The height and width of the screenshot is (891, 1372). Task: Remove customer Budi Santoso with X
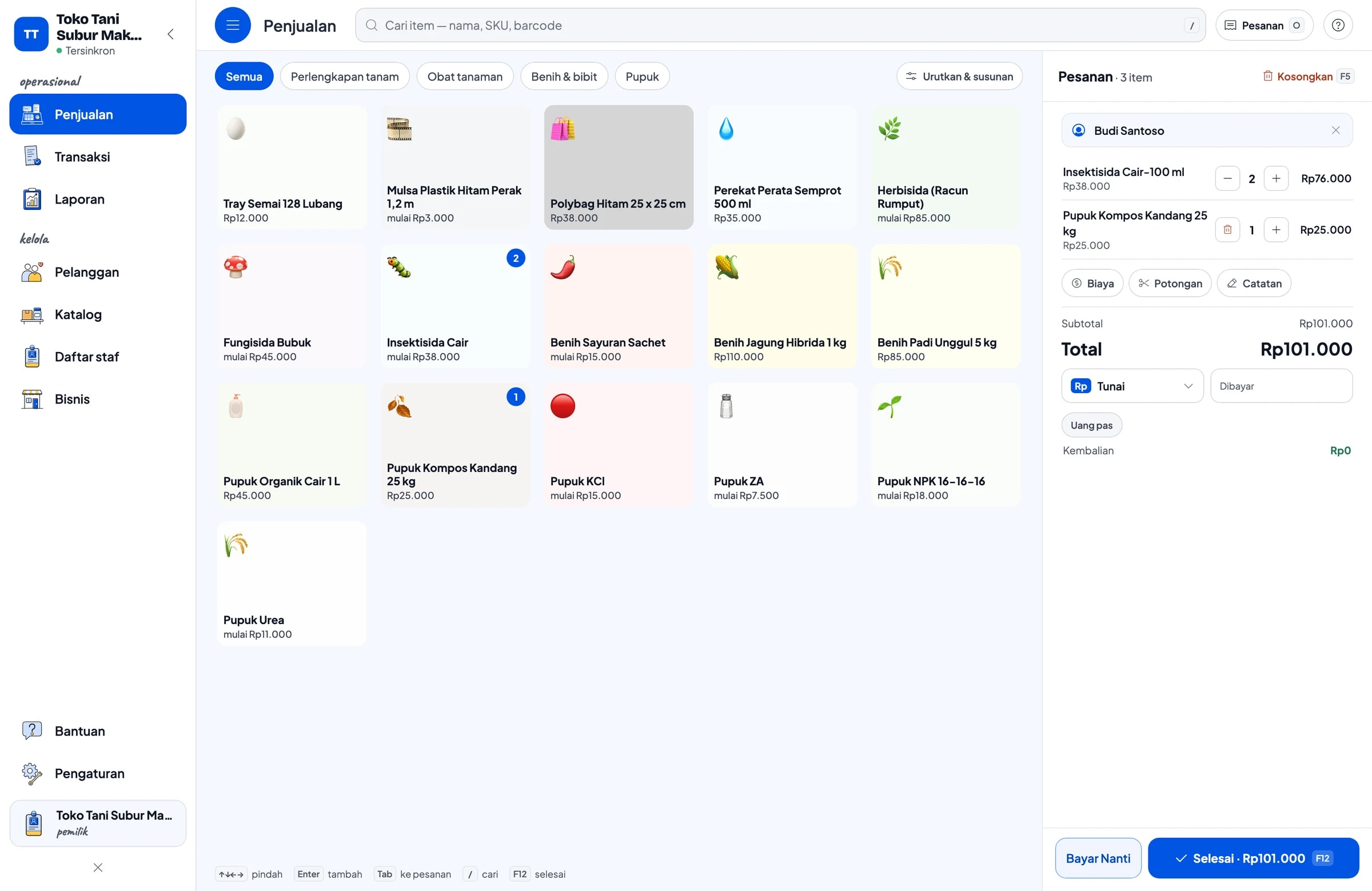pyautogui.click(x=1335, y=130)
